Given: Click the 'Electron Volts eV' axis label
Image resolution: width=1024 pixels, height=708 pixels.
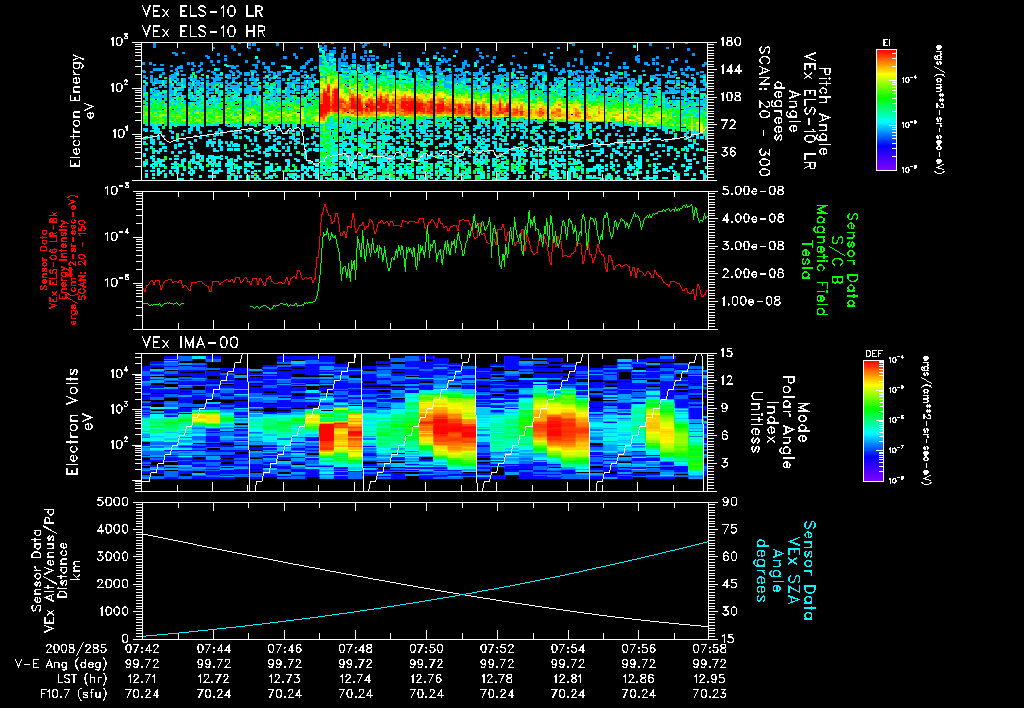Looking at the screenshot, I should pyautogui.click(x=79, y=422).
